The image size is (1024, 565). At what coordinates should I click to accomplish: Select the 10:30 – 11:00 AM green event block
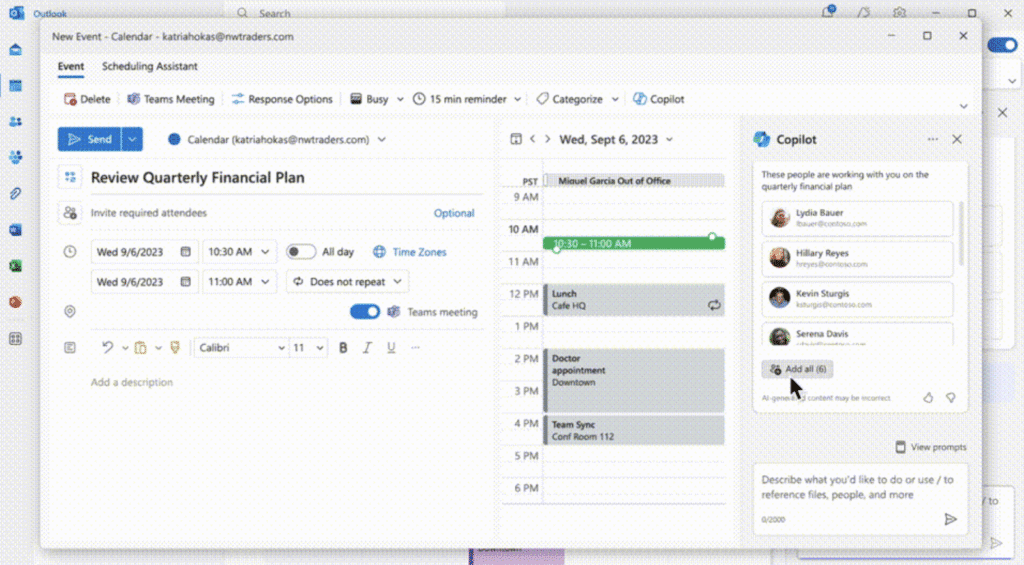coord(633,244)
